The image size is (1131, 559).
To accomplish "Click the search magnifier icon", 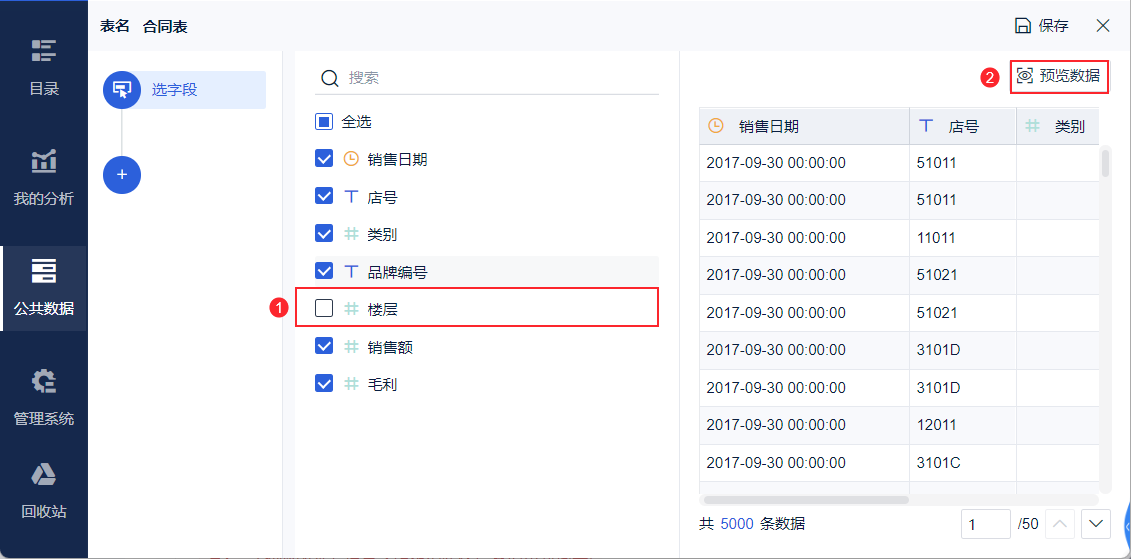I will 330,78.
